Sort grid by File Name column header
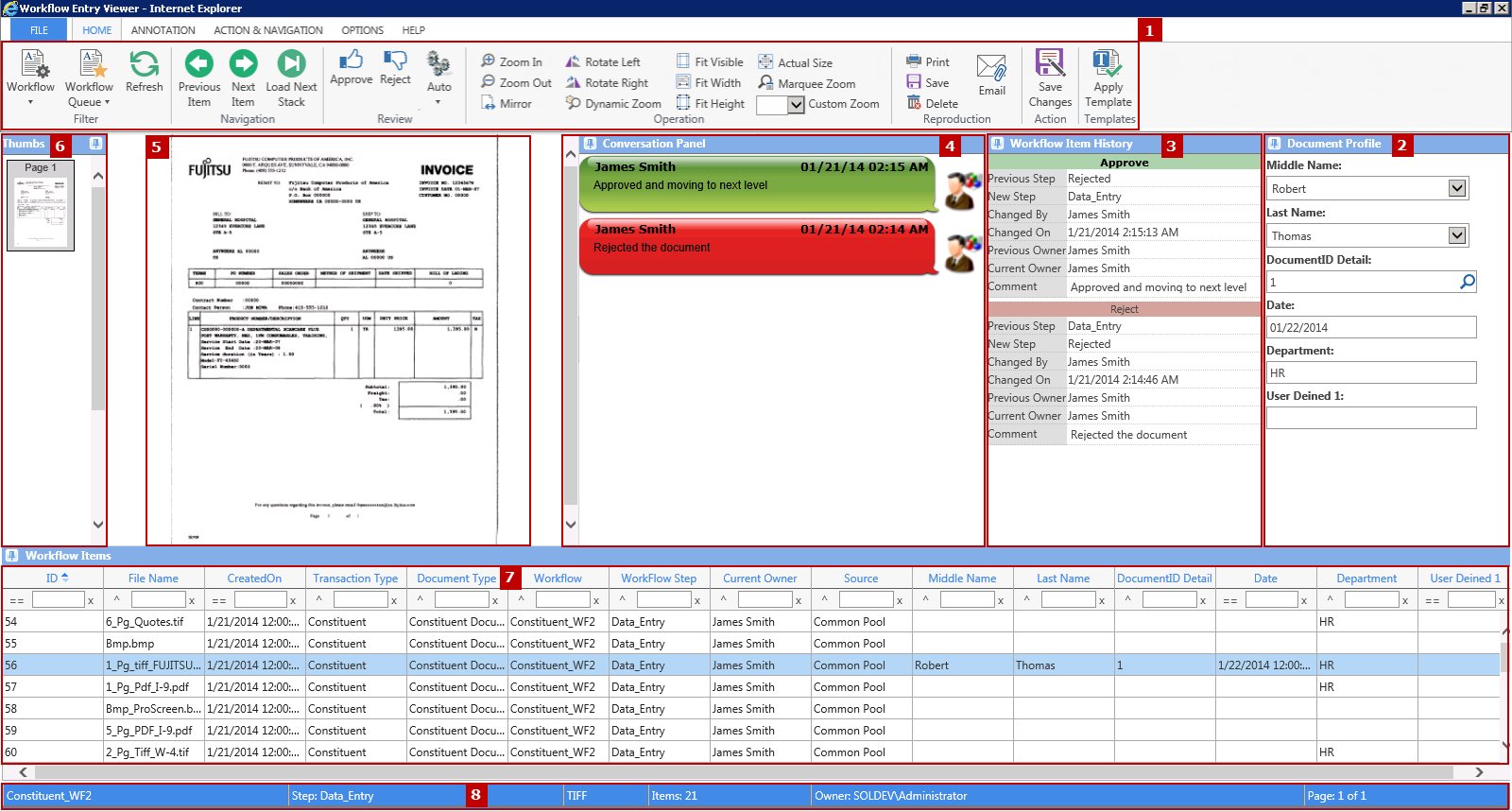Screen dimensions: 1512x812 click(153, 579)
